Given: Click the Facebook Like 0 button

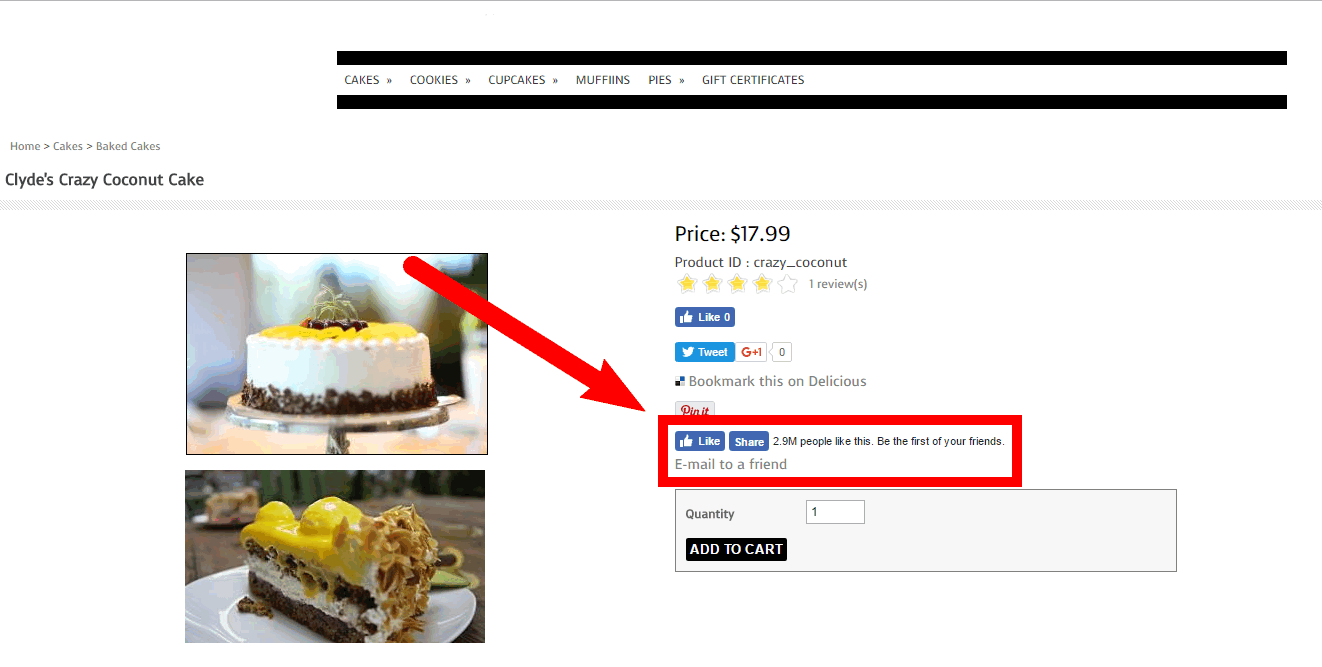Looking at the screenshot, I should [x=705, y=317].
